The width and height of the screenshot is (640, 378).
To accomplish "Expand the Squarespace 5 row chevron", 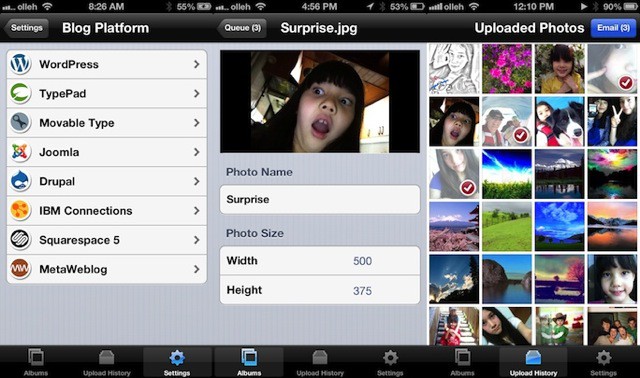I will tap(197, 240).
